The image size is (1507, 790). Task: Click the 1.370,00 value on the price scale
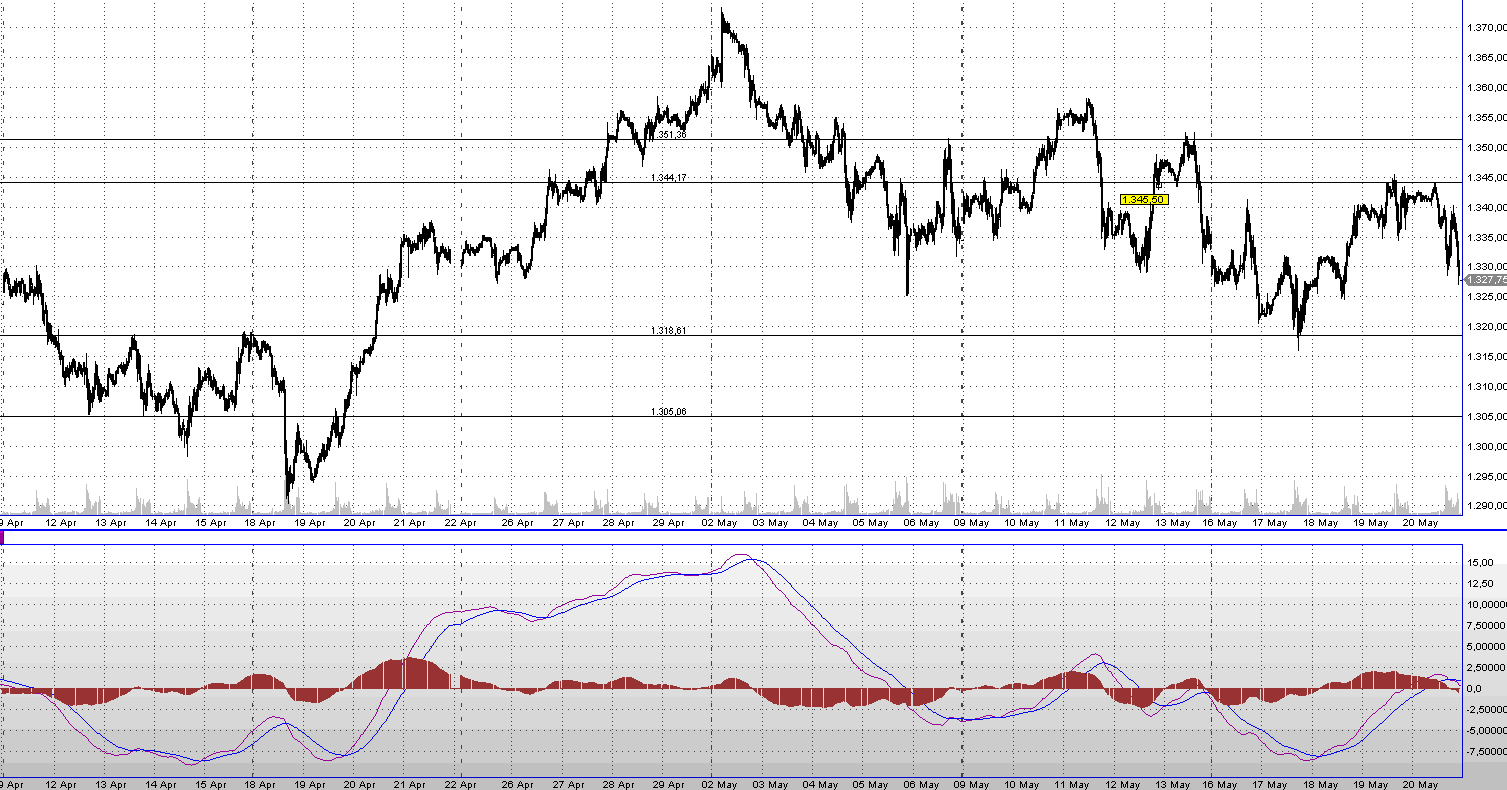1486,28
